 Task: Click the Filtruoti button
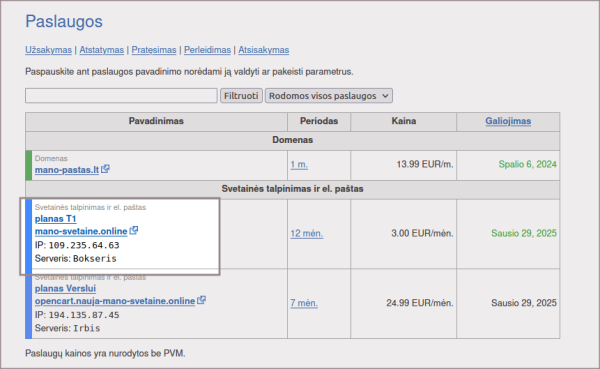click(241, 96)
